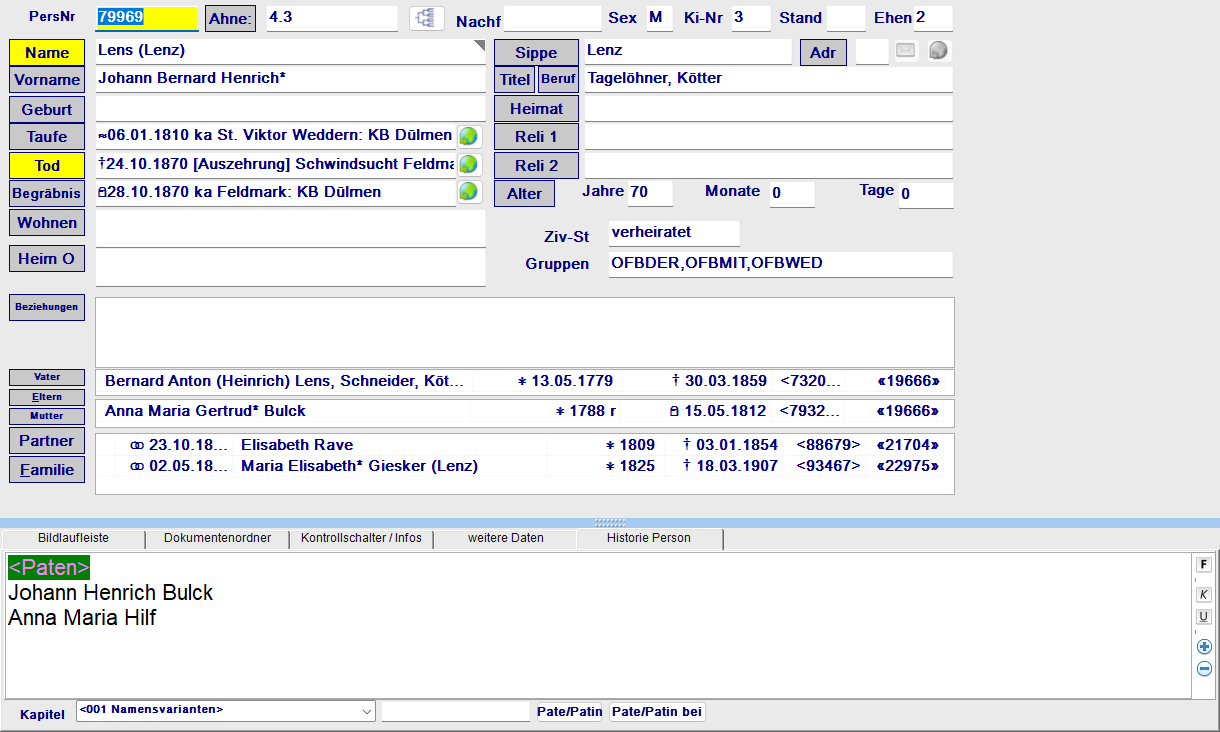
Task: Toggle bold formatting with the F button
Action: tap(1204, 565)
